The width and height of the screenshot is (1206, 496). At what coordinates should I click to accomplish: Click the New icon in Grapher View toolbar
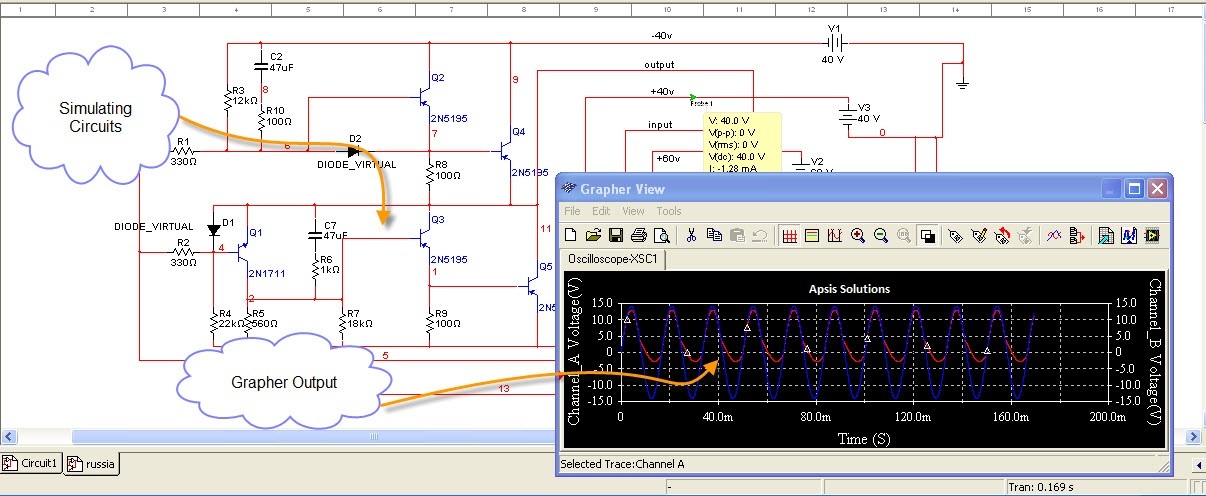(570, 236)
